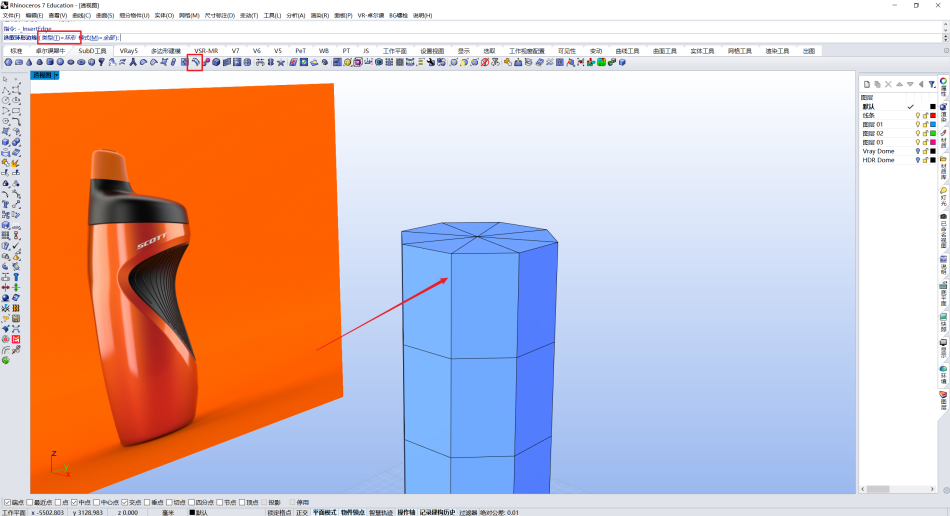Open the File (F) menu
Screen dimensions: 950x516
(12, 15)
